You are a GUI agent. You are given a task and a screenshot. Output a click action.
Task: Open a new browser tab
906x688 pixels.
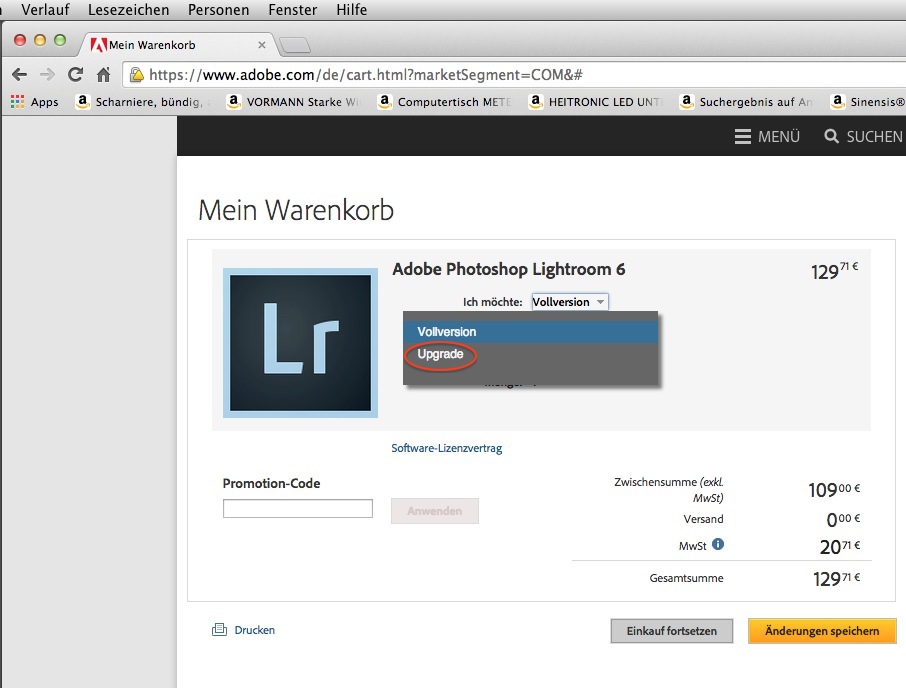click(295, 45)
